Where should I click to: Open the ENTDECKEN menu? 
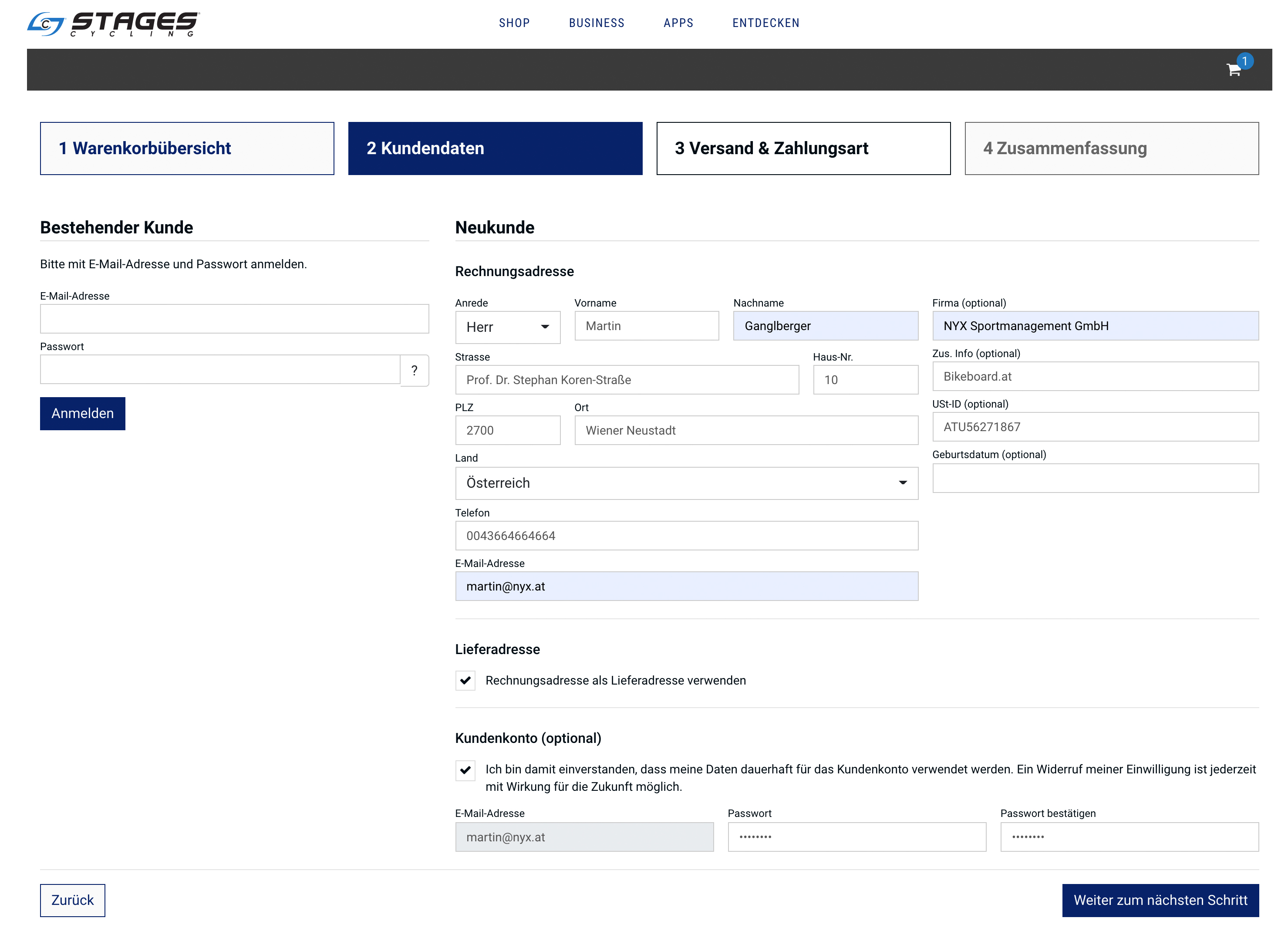pyautogui.click(x=766, y=23)
